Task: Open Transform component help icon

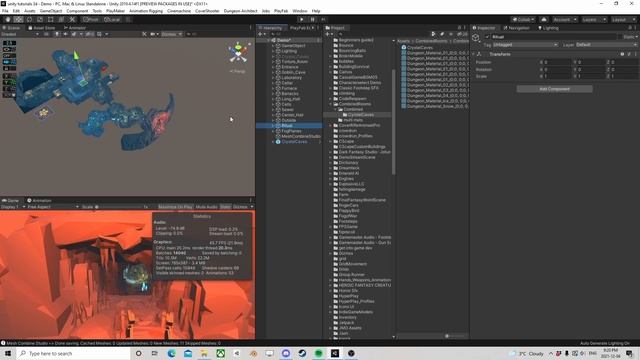Action: coord(622,54)
